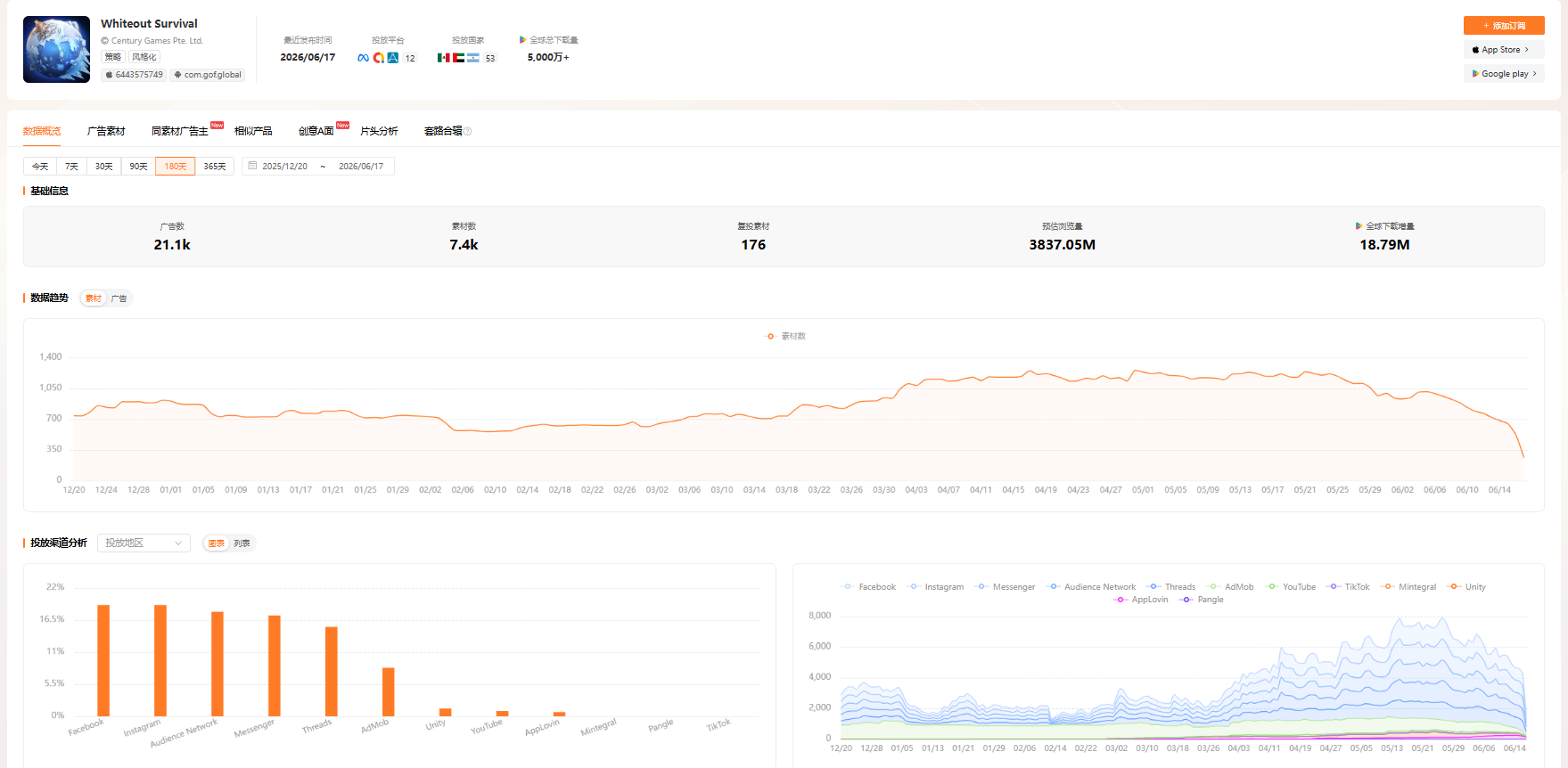Toggle the Unity legend series

[1466, 587]
